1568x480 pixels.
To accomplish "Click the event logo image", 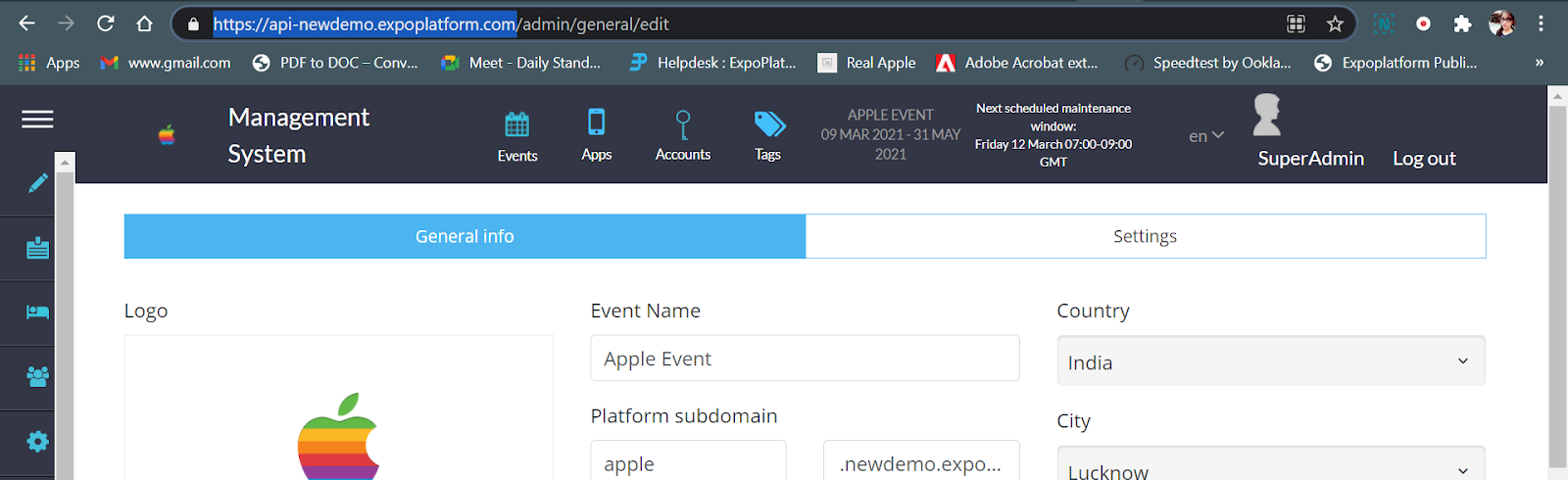I will 338,437.
